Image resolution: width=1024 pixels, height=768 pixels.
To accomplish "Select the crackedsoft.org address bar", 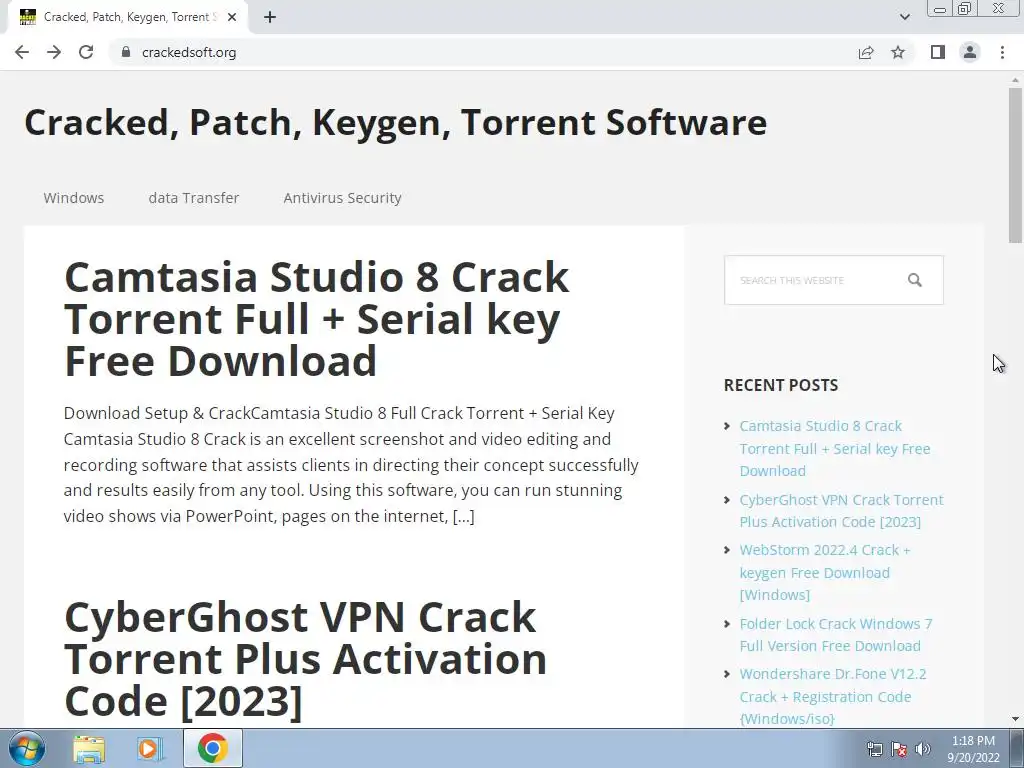I will pyautogui.click(x=483, y=52).
